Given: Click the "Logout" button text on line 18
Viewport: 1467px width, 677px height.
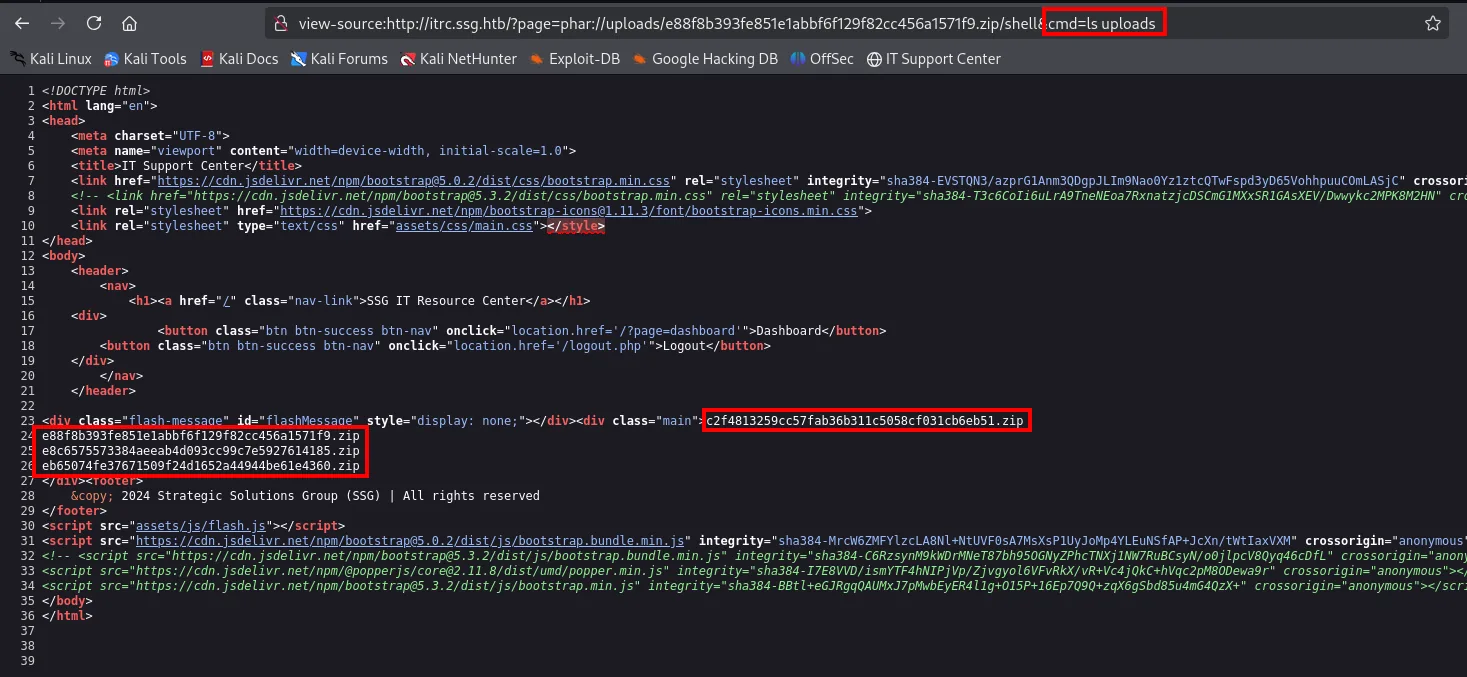Looking at the screenshot, I should (x=685, y=346).
